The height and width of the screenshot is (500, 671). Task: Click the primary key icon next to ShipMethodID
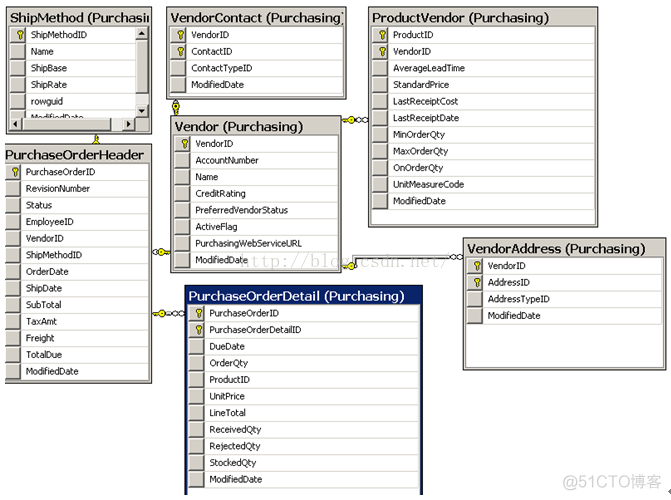coord(20,35)
